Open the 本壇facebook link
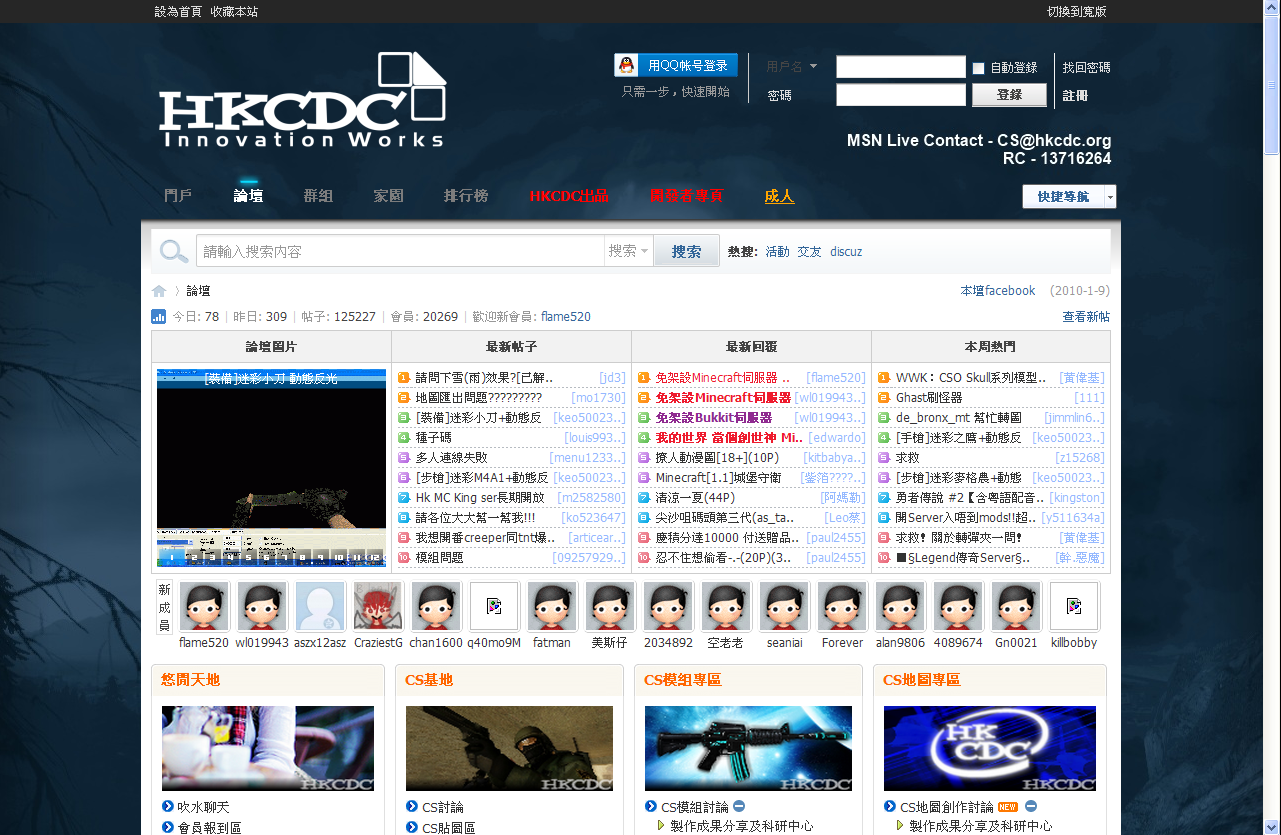This screenshot has width=1281, height=835. coord(998,291)
